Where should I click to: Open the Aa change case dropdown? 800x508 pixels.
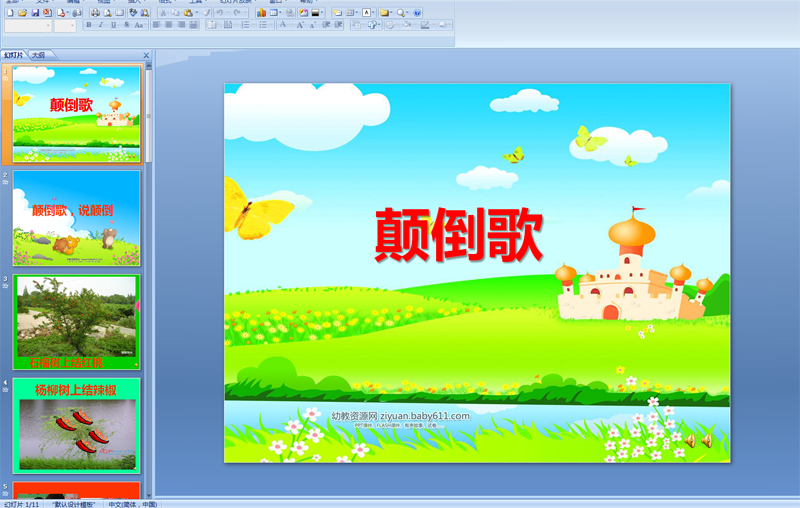click(x=139, y=24)
